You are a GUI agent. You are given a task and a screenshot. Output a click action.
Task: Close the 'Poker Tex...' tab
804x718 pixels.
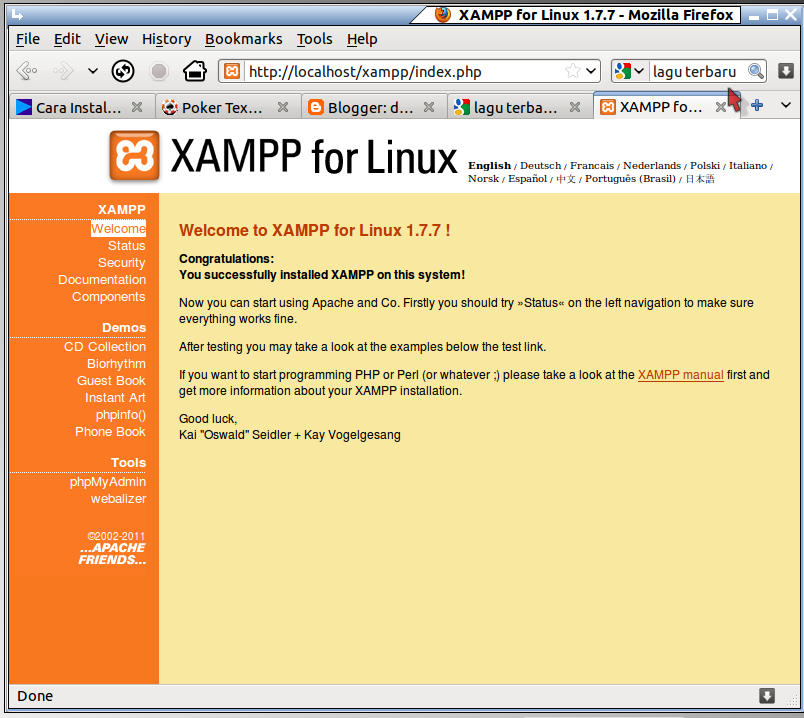point(283,107)
